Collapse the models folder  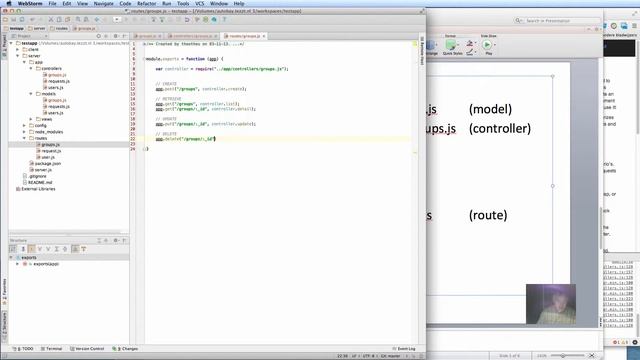(31, 94)
